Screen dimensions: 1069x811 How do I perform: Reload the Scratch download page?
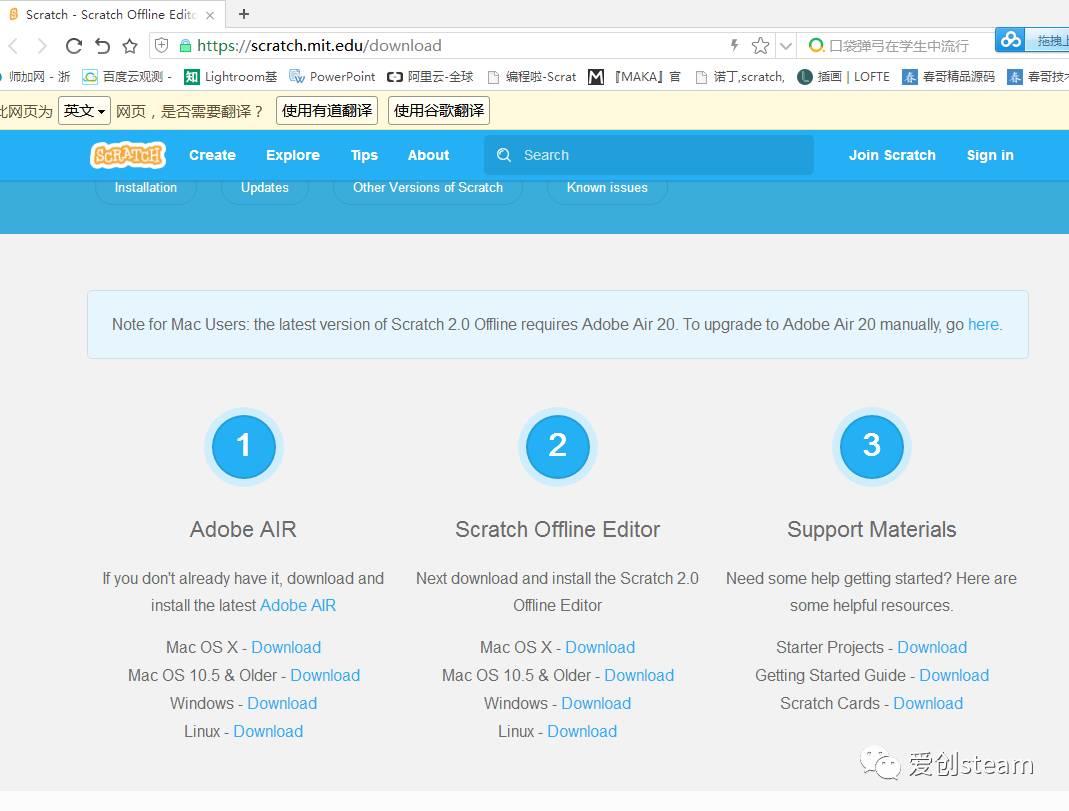pyautogui.click(x=74, y=46)
